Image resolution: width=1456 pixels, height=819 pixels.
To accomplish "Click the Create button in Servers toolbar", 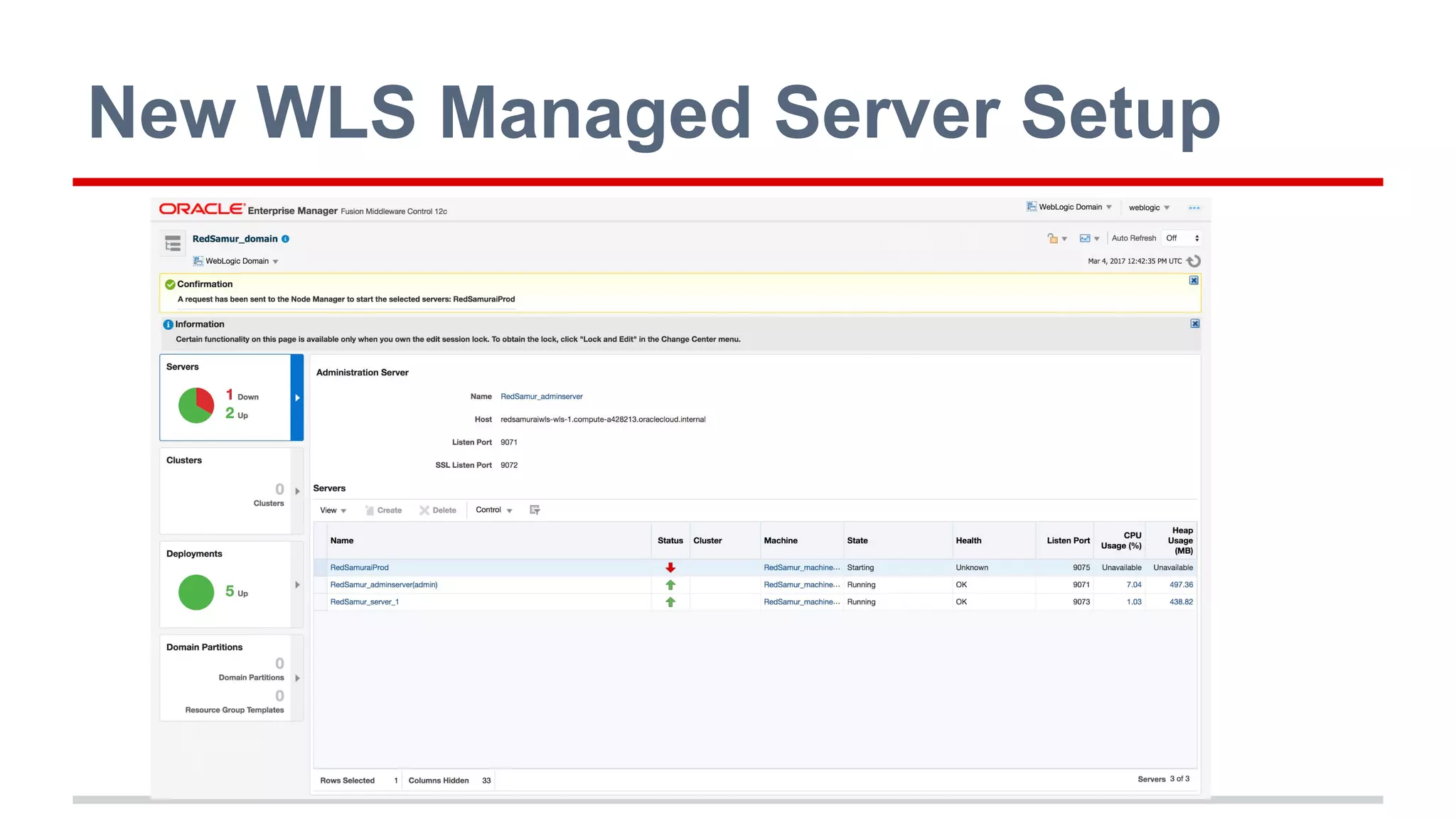I will point(384,510).
